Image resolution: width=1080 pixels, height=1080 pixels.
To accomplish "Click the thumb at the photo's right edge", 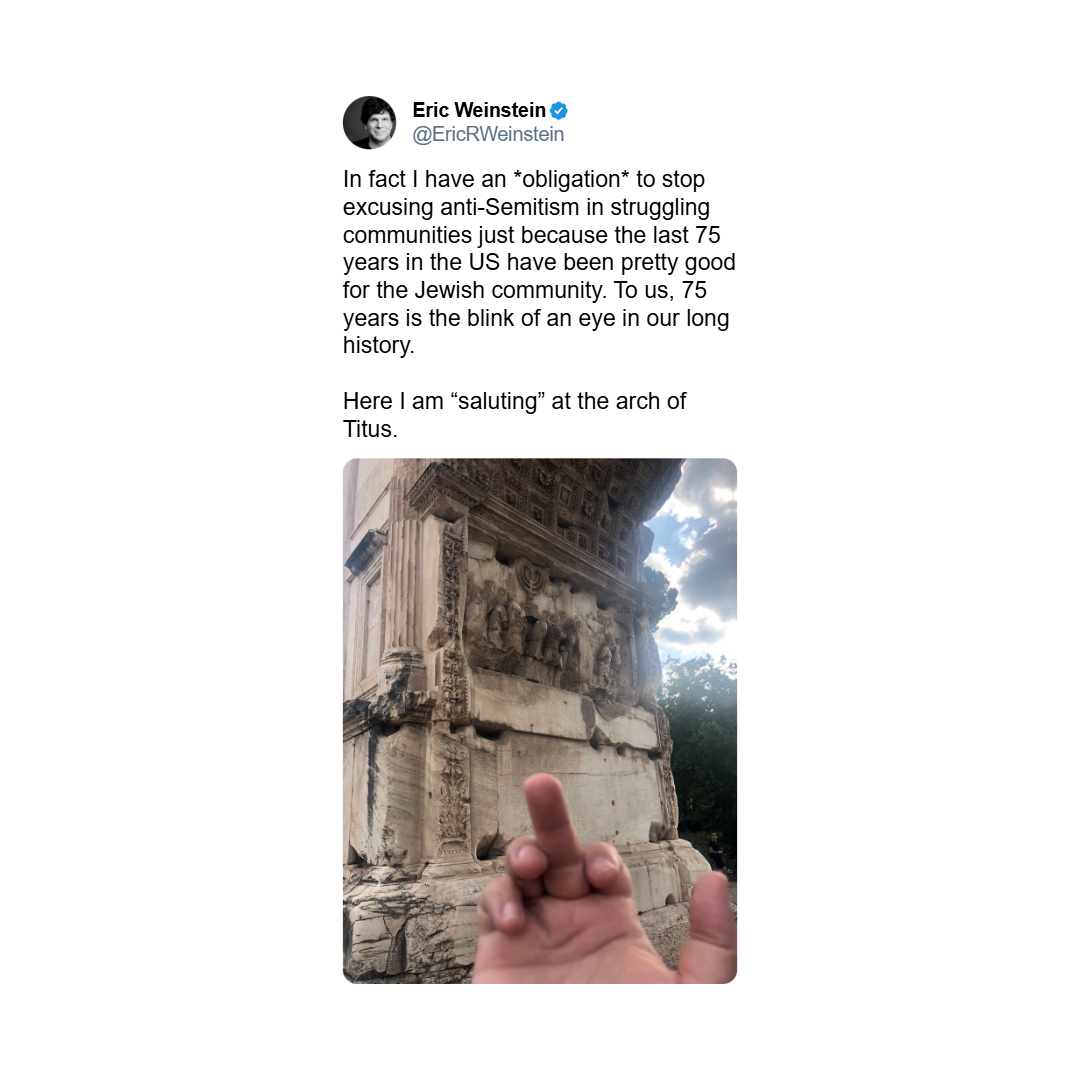I will [711, 923].
